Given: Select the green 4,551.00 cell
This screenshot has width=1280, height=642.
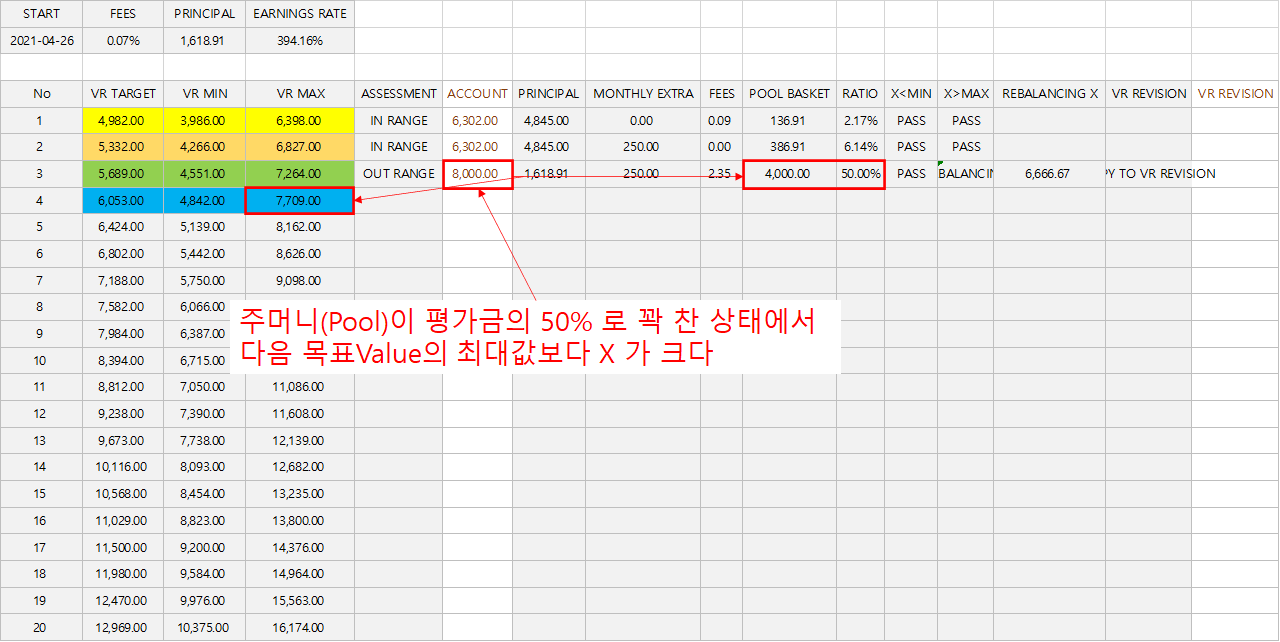Looking at the screenshot, I should click(x=205, y=174).
